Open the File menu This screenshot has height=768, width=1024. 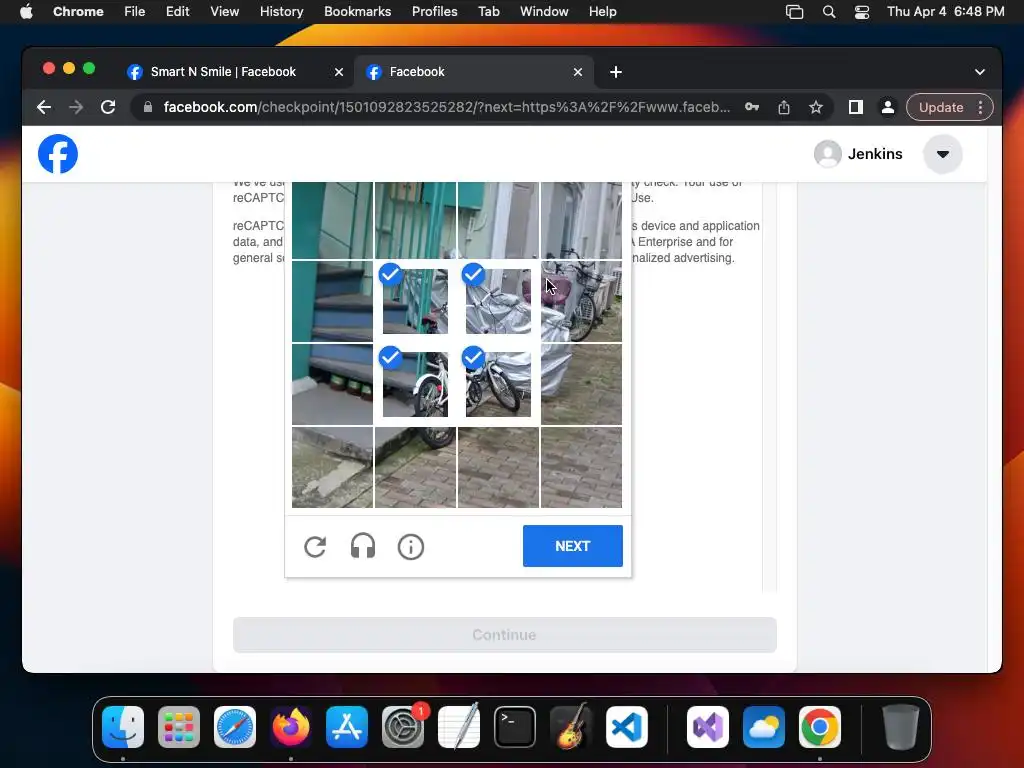pyautogui.click(x=135, y=12)
